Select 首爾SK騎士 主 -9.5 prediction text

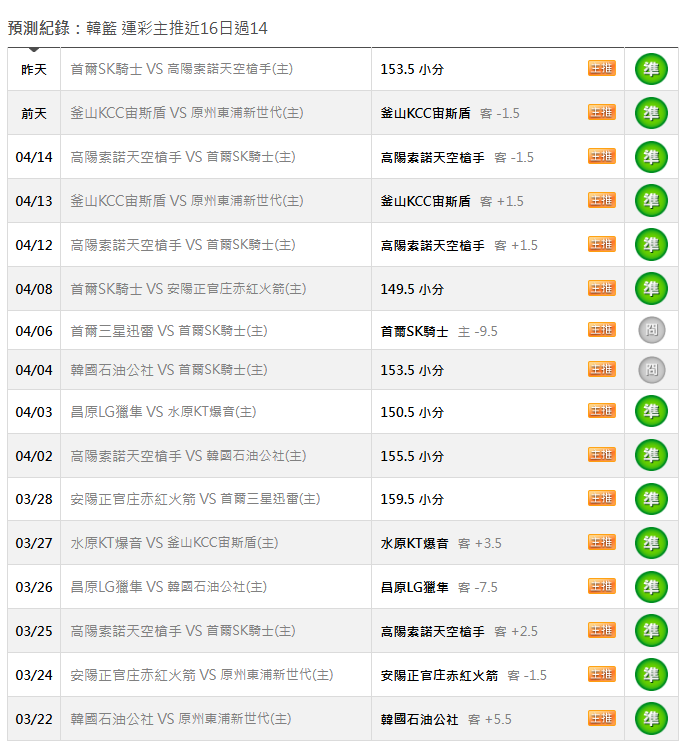[439, 331]
